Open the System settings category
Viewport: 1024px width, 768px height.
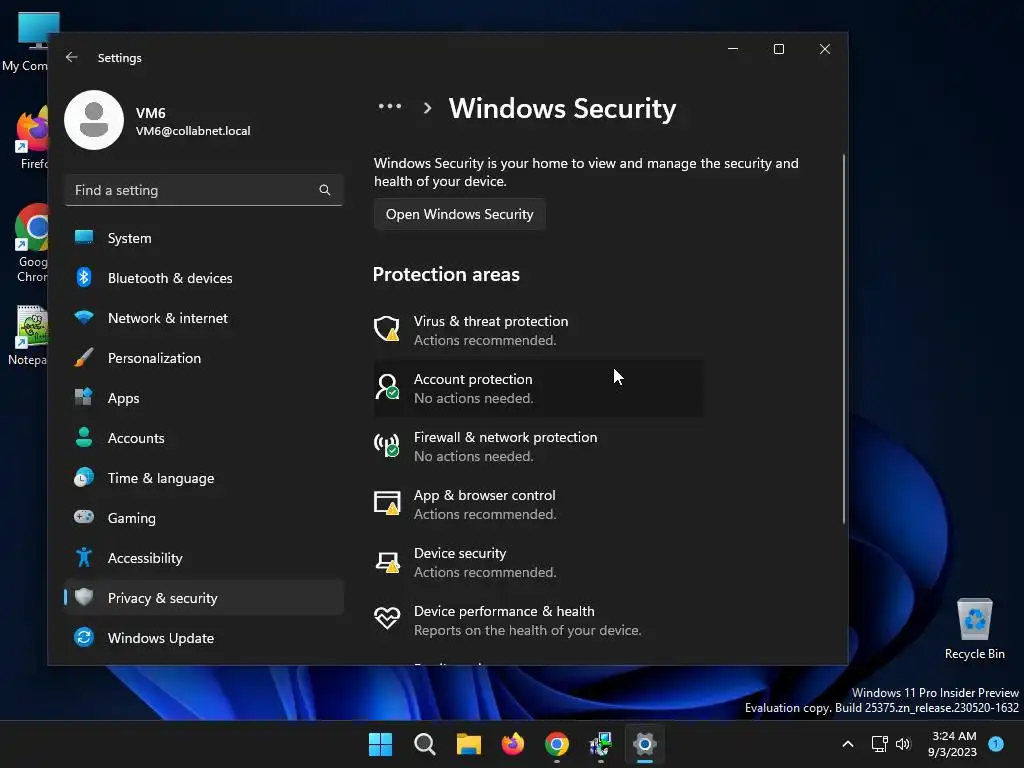(204, 238)
